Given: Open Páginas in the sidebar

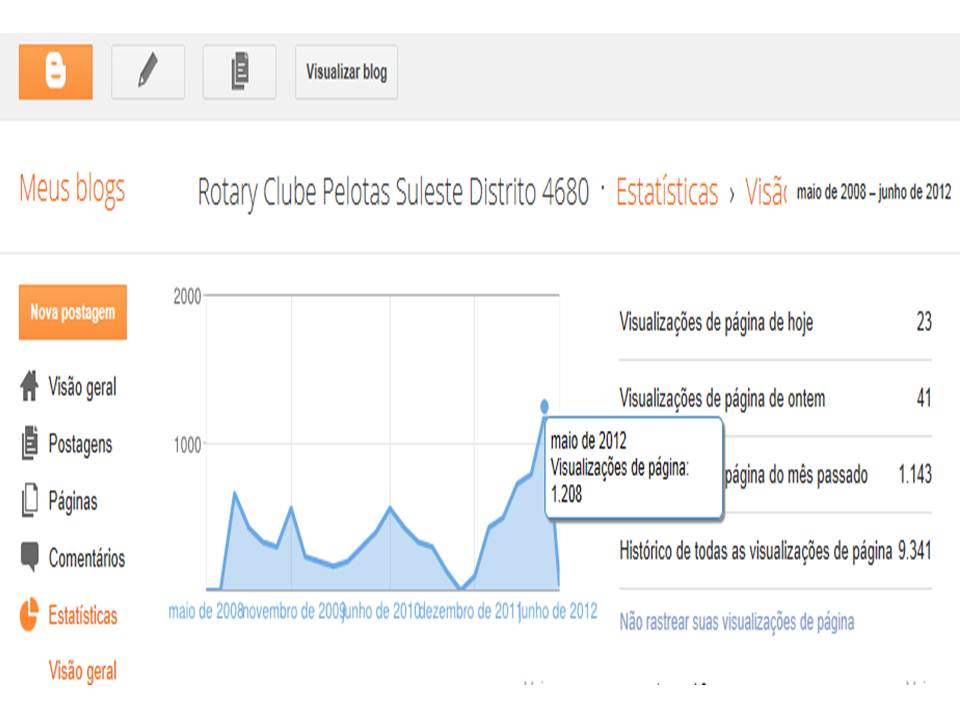Looking at the screenshot, I should pos(73,501).
